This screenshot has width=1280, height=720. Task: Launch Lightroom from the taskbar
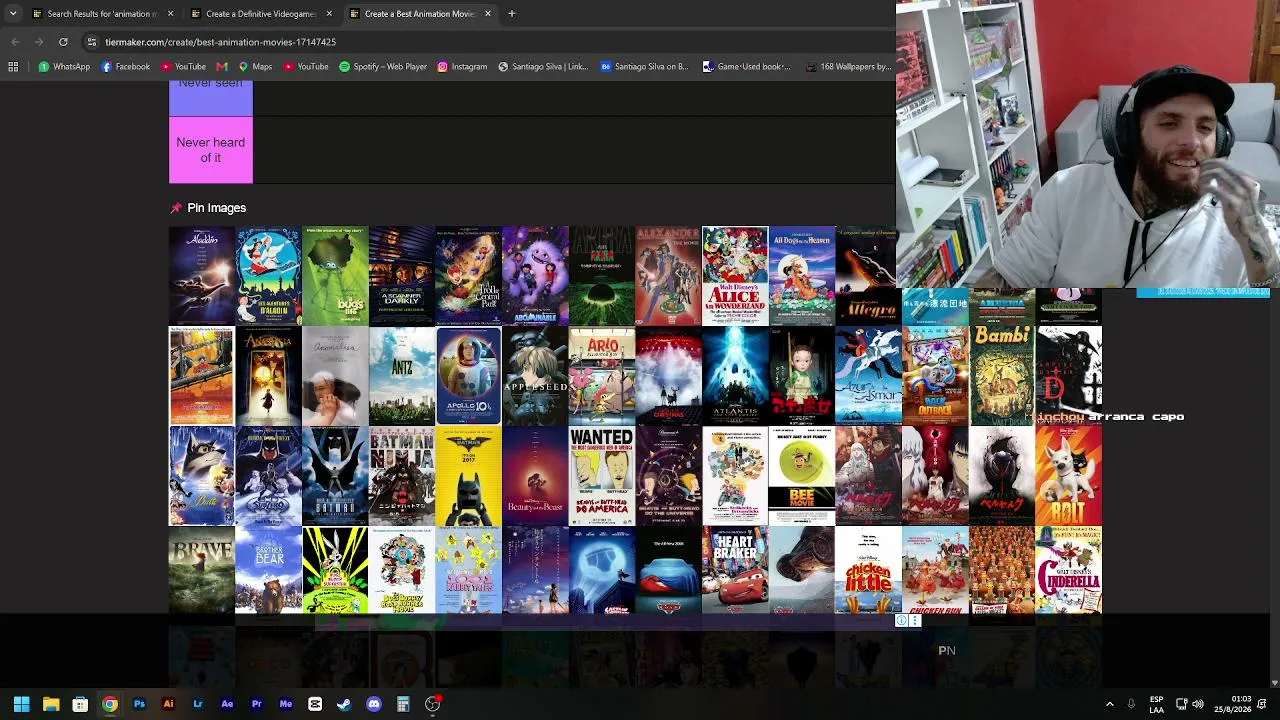tap(198, 704)
